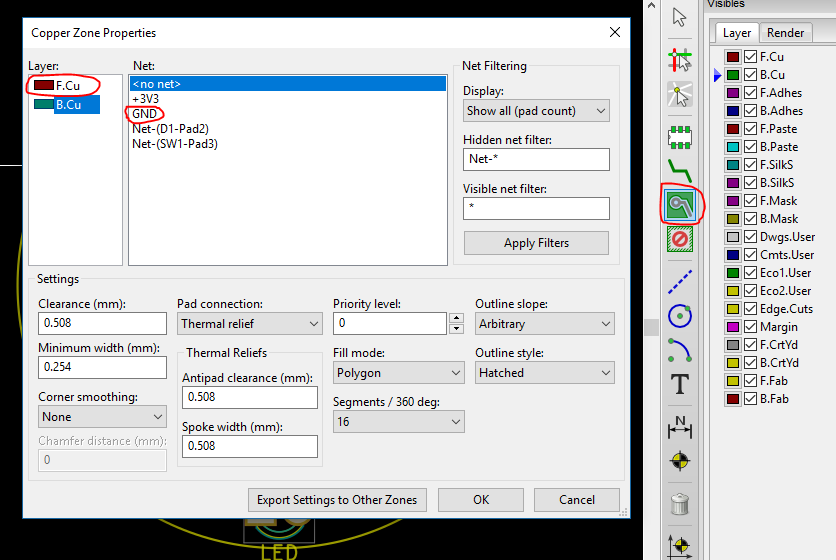Click the Visible net filter field
Viewport: 836px width, 560px height.
pos(536,209)
